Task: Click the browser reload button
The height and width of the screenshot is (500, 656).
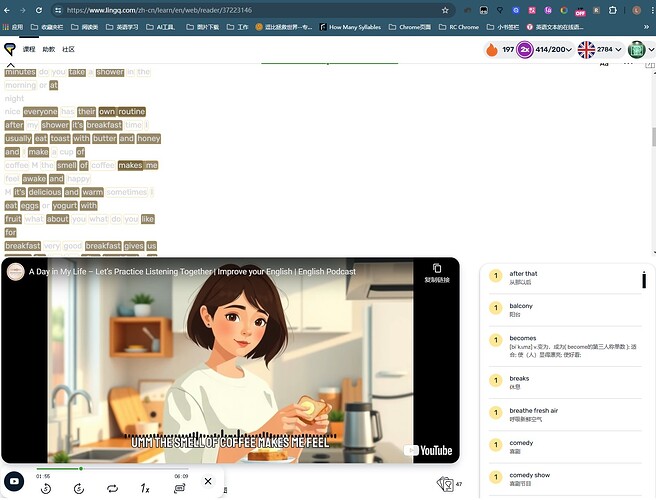Action: [38, 10]
